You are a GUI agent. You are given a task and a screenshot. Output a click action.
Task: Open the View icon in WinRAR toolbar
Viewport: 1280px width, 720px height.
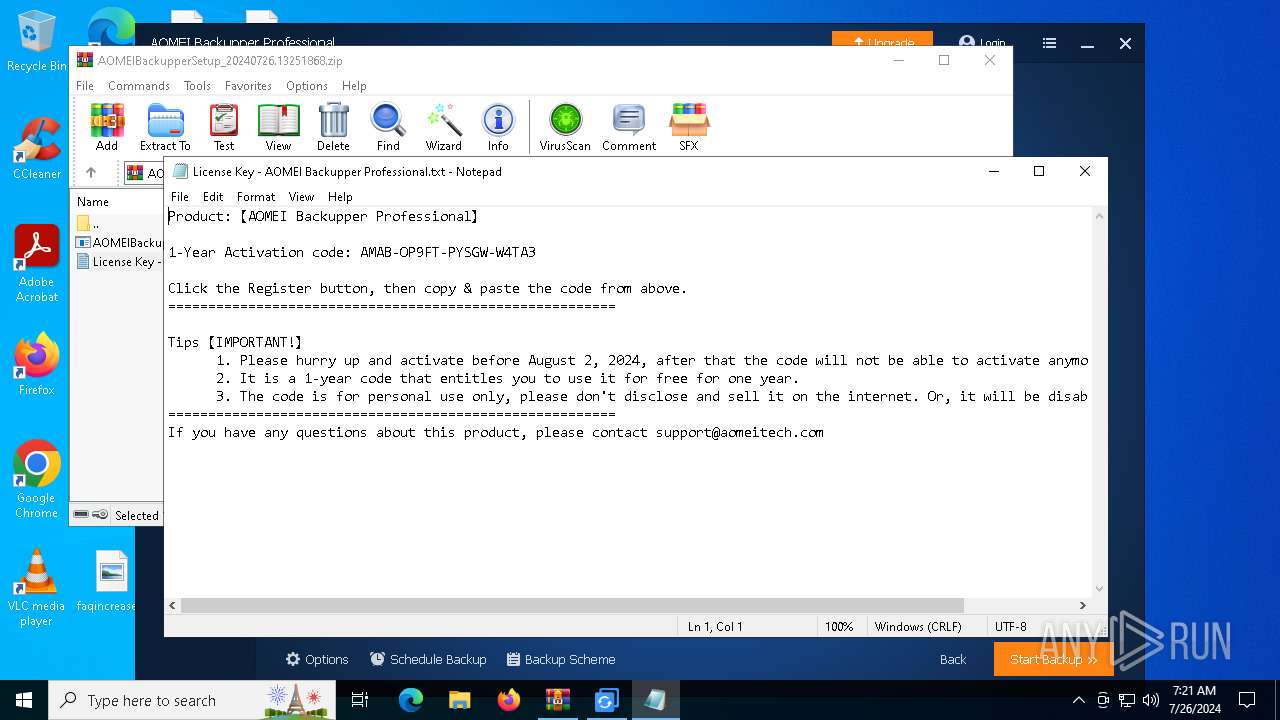click(278, 127)
